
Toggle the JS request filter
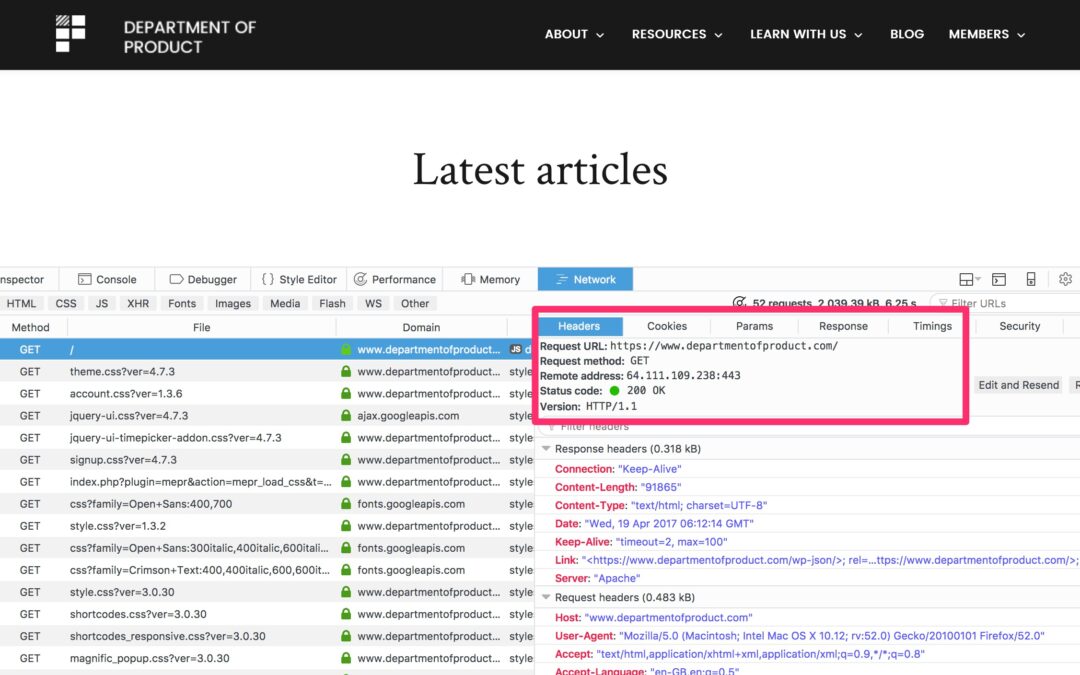tap(102, 303)
